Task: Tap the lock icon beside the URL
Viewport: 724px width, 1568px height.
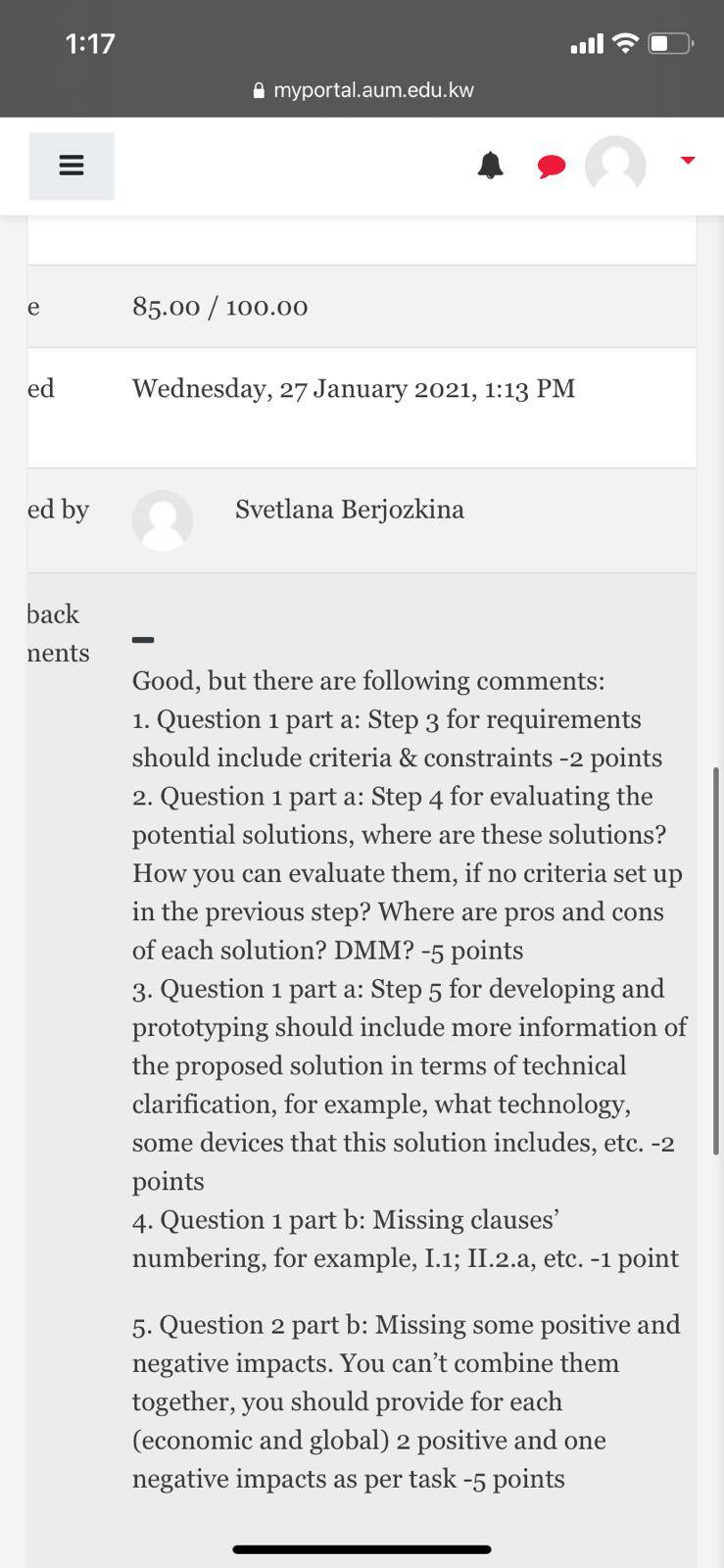Action: click(x=259, y=90)
